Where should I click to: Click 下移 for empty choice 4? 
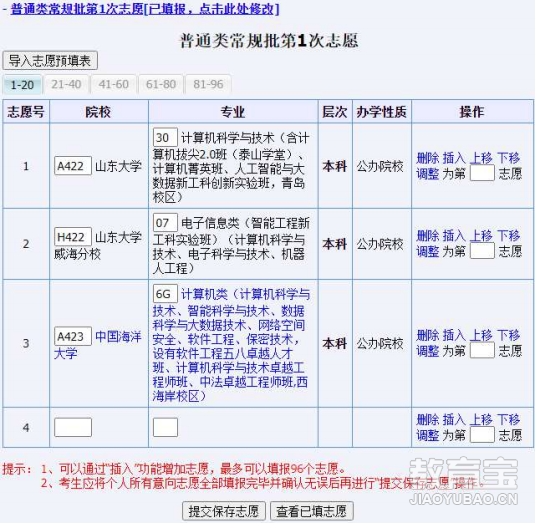(x=509, y=420)
